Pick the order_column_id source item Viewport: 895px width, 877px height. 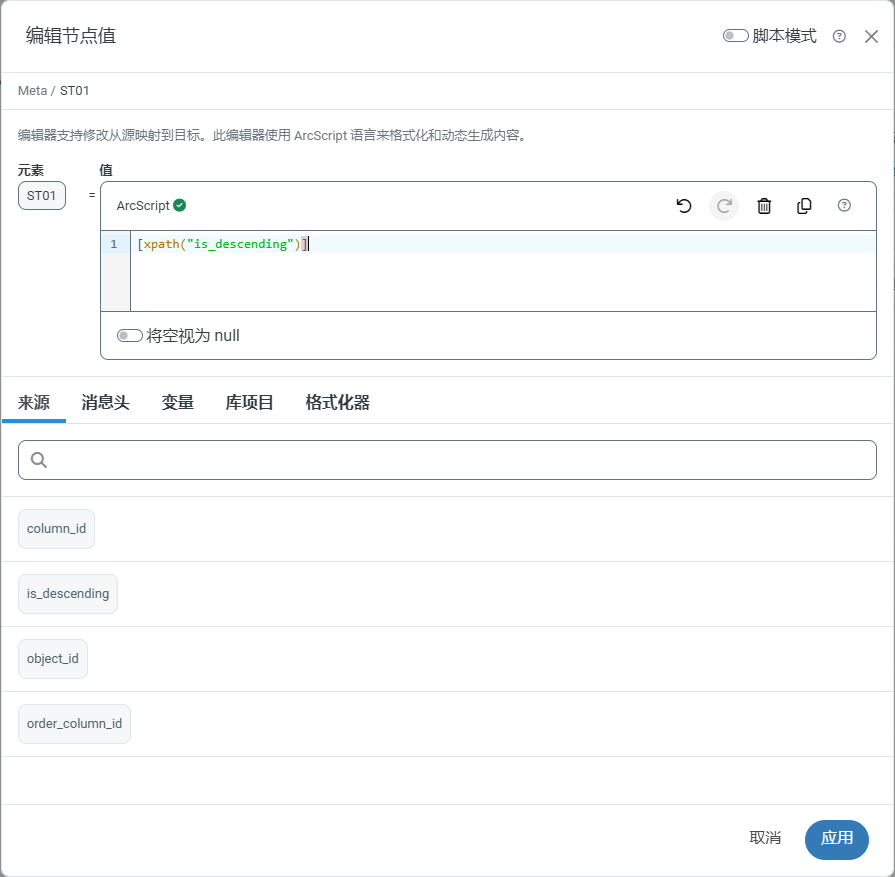(74, 724)
